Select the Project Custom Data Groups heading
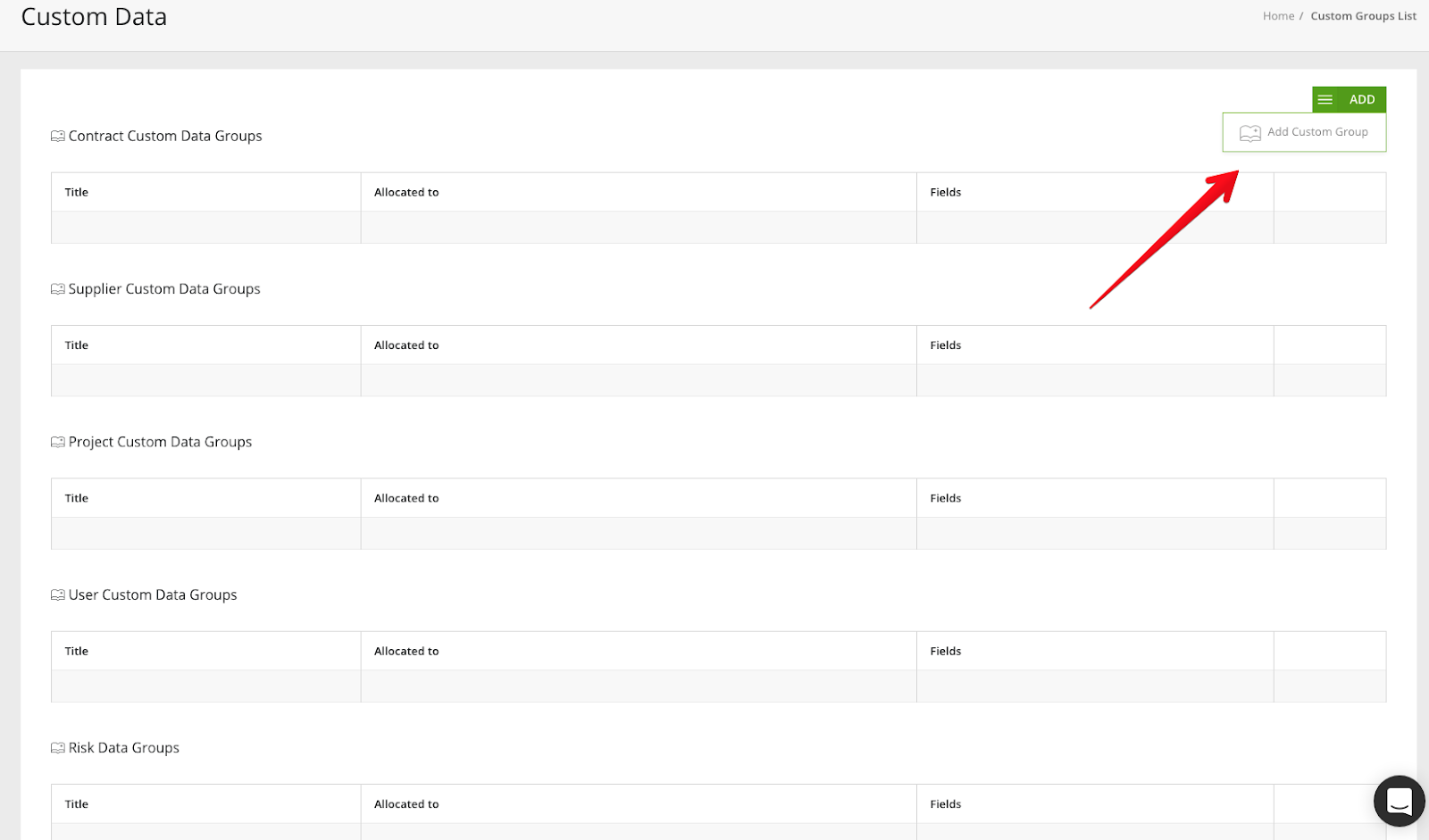Viewport: 1429px width, 840px height. coord(160,442)
